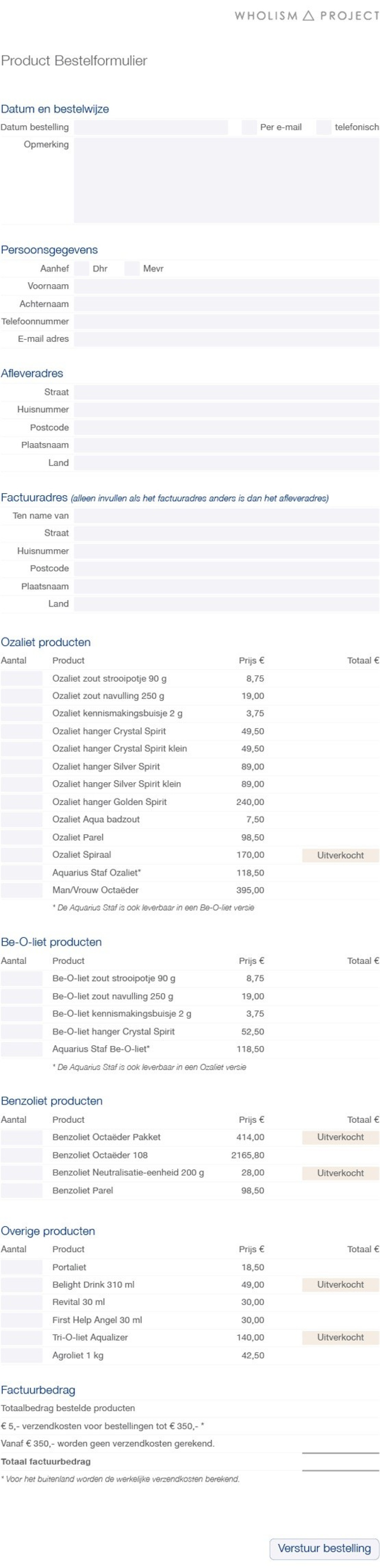This screenshot has height=1568, width=380.
Task: Tick the telefonisch order checkbox
Action: [x=324, y=127]
